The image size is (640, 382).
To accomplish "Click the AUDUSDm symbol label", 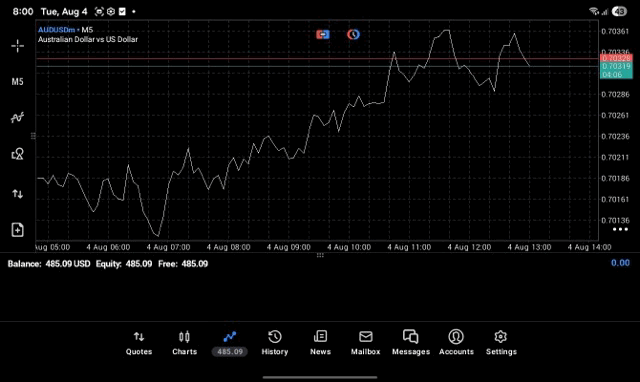I will coord(56,30).
